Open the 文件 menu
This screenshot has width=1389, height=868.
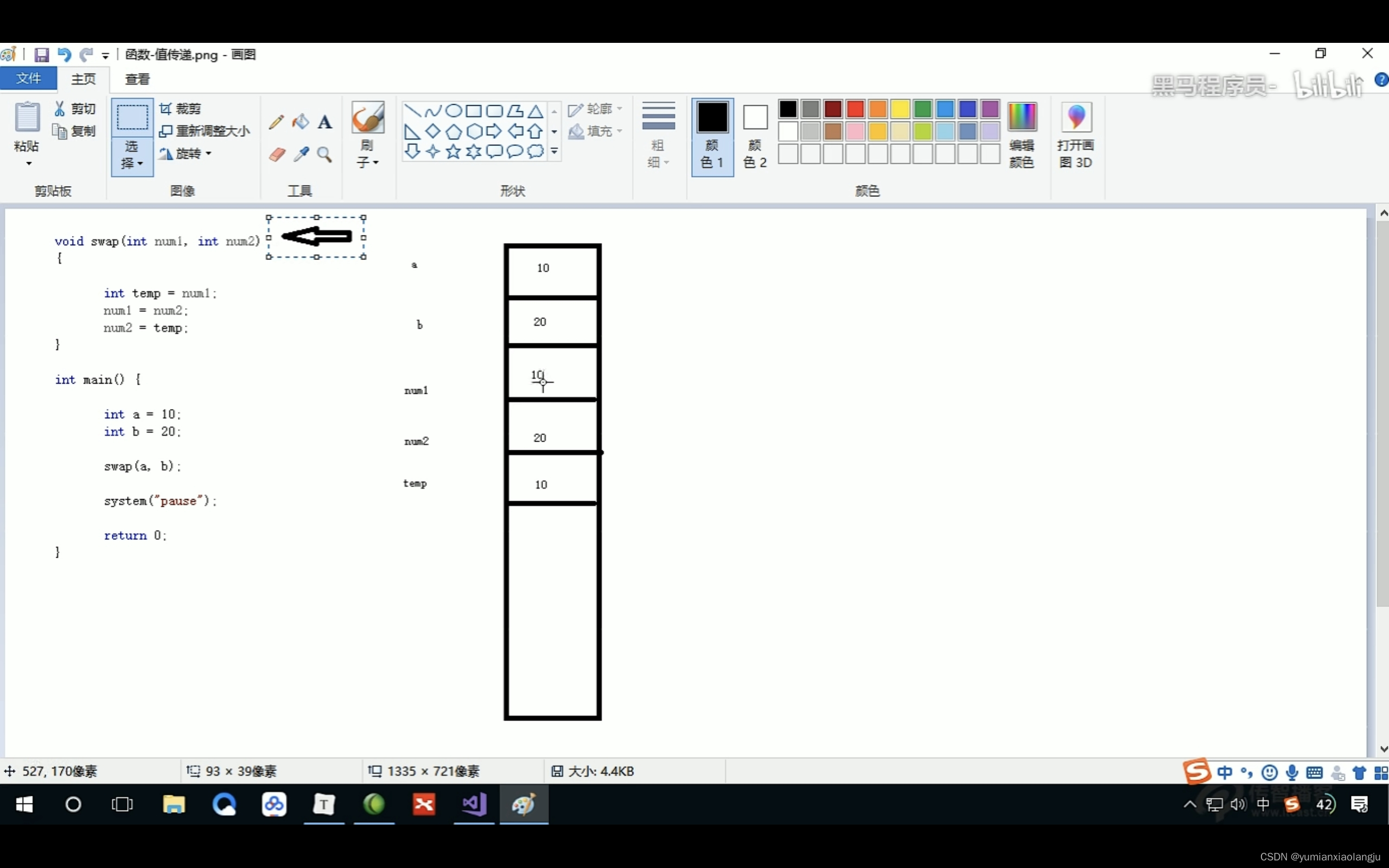pos(28,79)
